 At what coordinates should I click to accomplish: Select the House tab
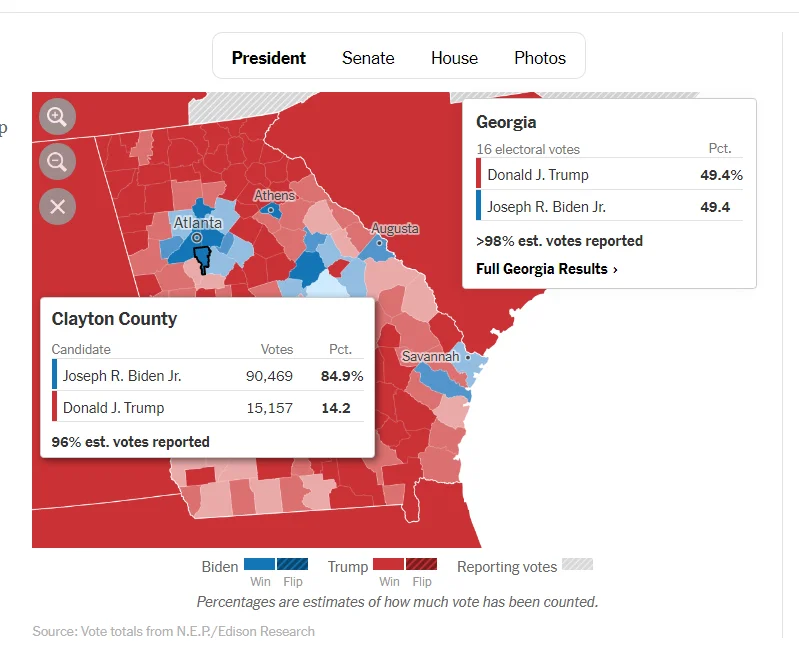pos(454,58)
